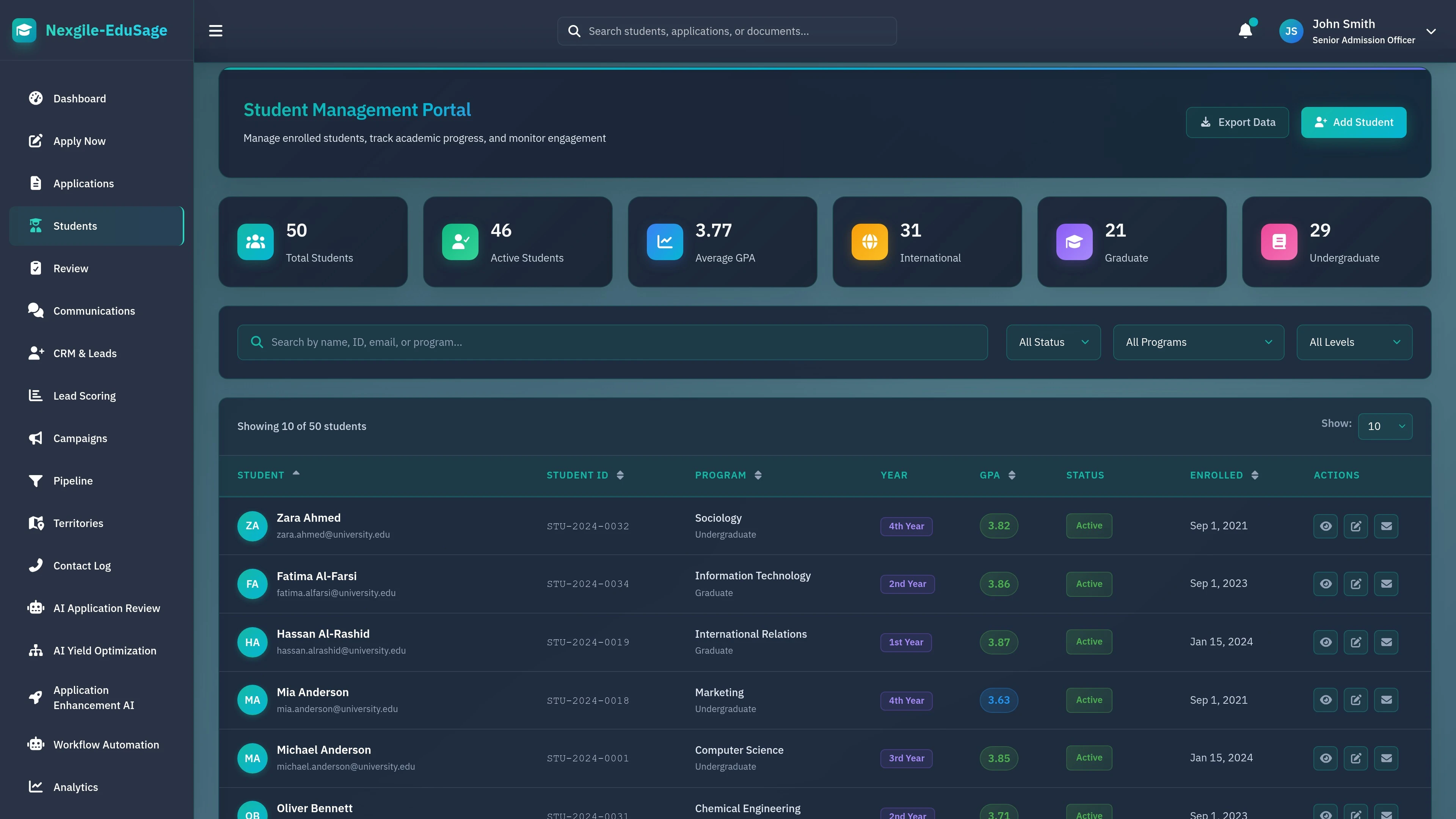Open the Analytics section

pyautogui.click(x=75, y=787)
